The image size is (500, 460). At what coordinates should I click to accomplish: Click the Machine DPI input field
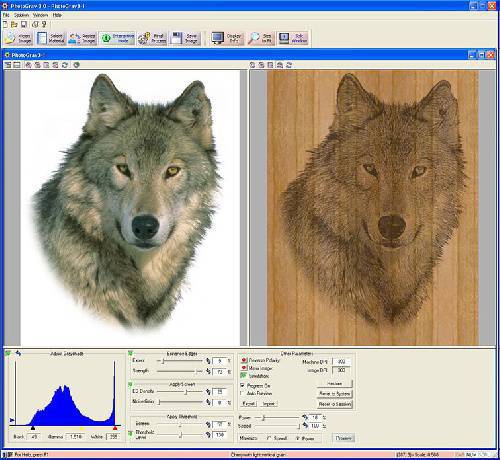pyautogui.click(x=341, y=362)
